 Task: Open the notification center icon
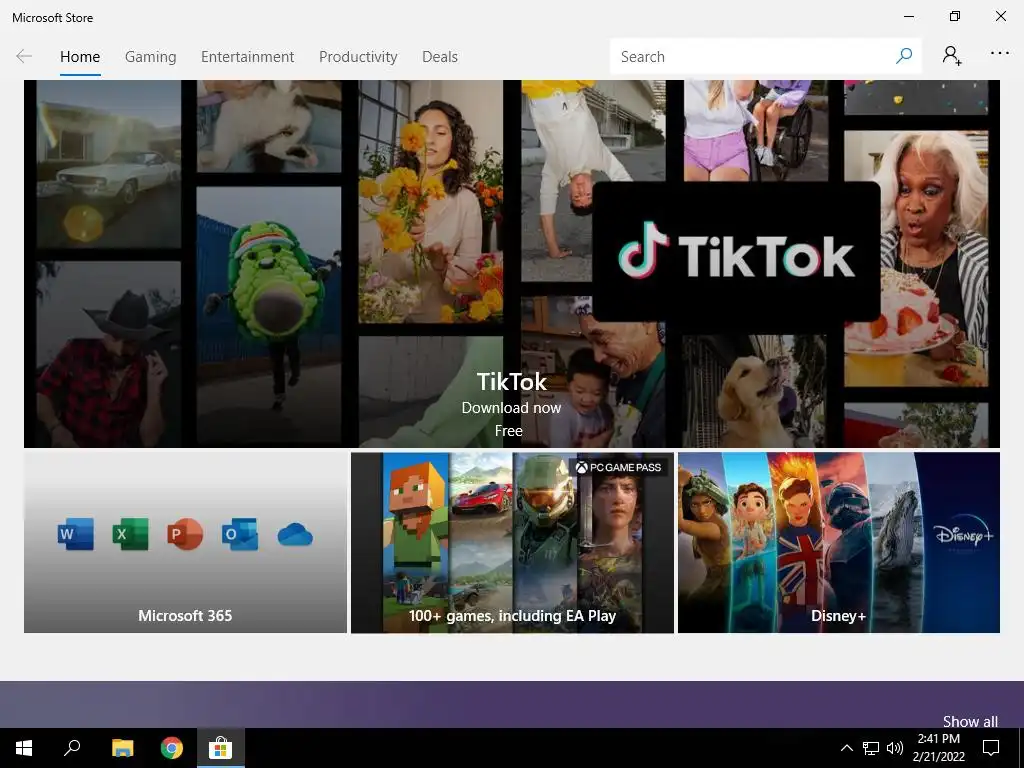pyautogui.click(x=991, y=748)
